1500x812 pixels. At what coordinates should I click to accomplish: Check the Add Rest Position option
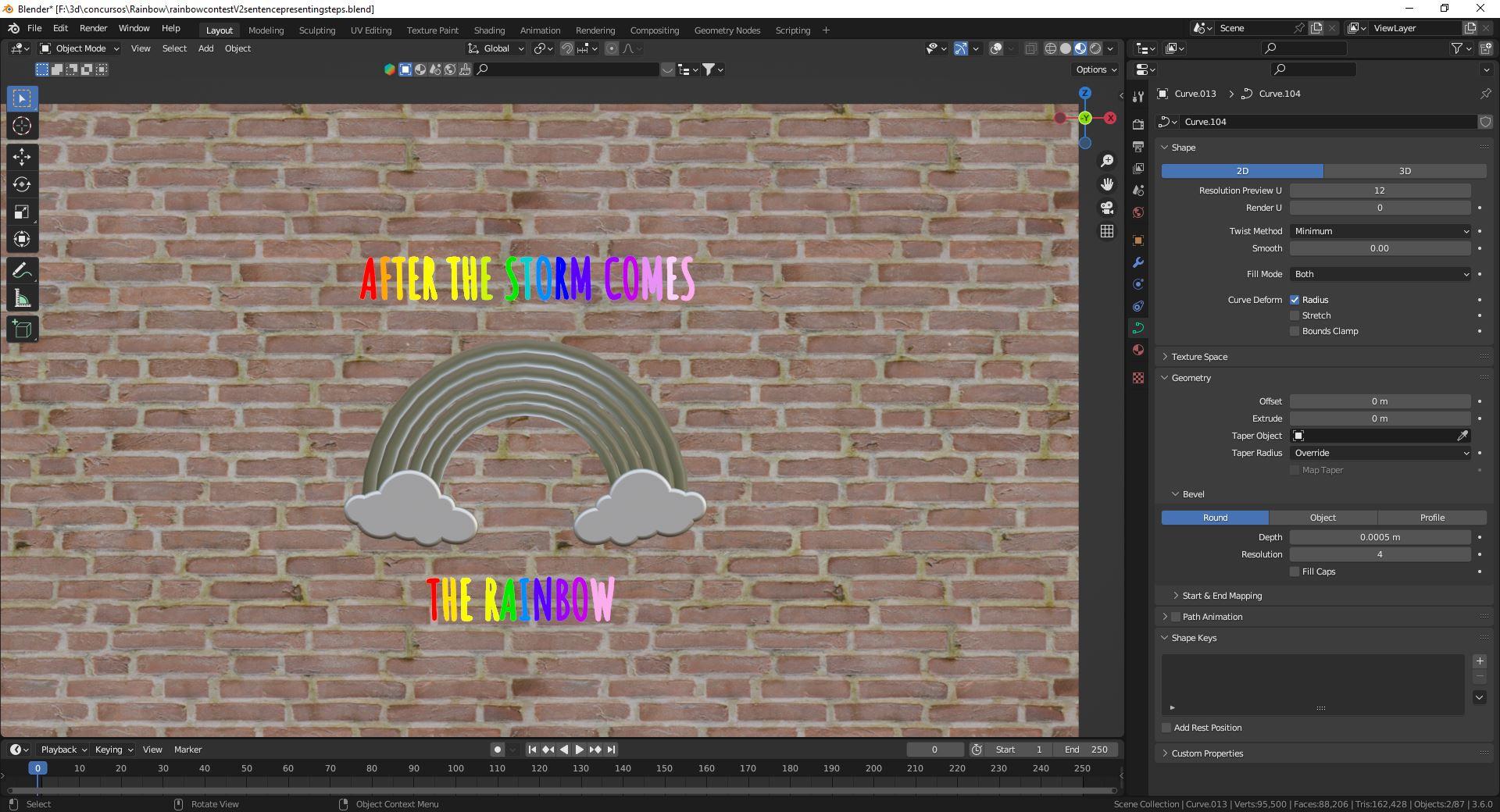coord(1166,728)
